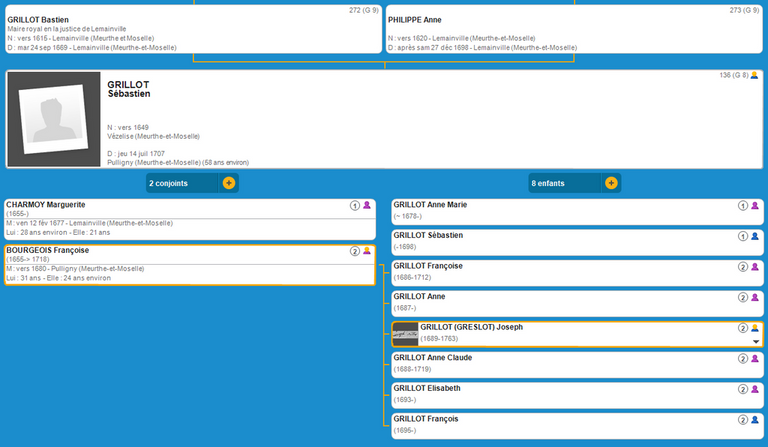Click Sébastien GRILLOT's placeholder profile photo
768x447 pixels.
click(x=54, y=119)
